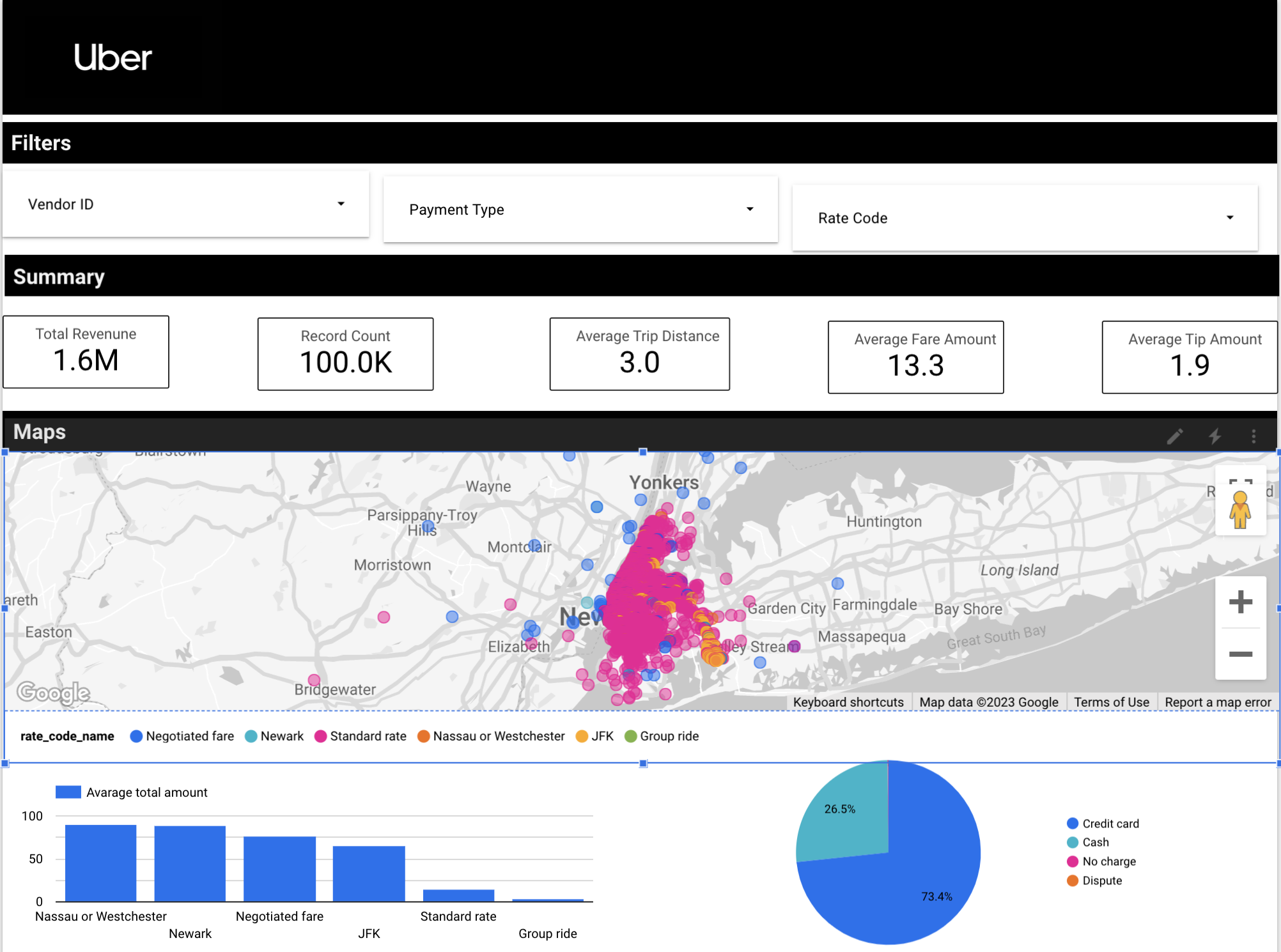Screen dimensions: 1281x952
Task: Click the Summary section header
Action: click(58, 276)
